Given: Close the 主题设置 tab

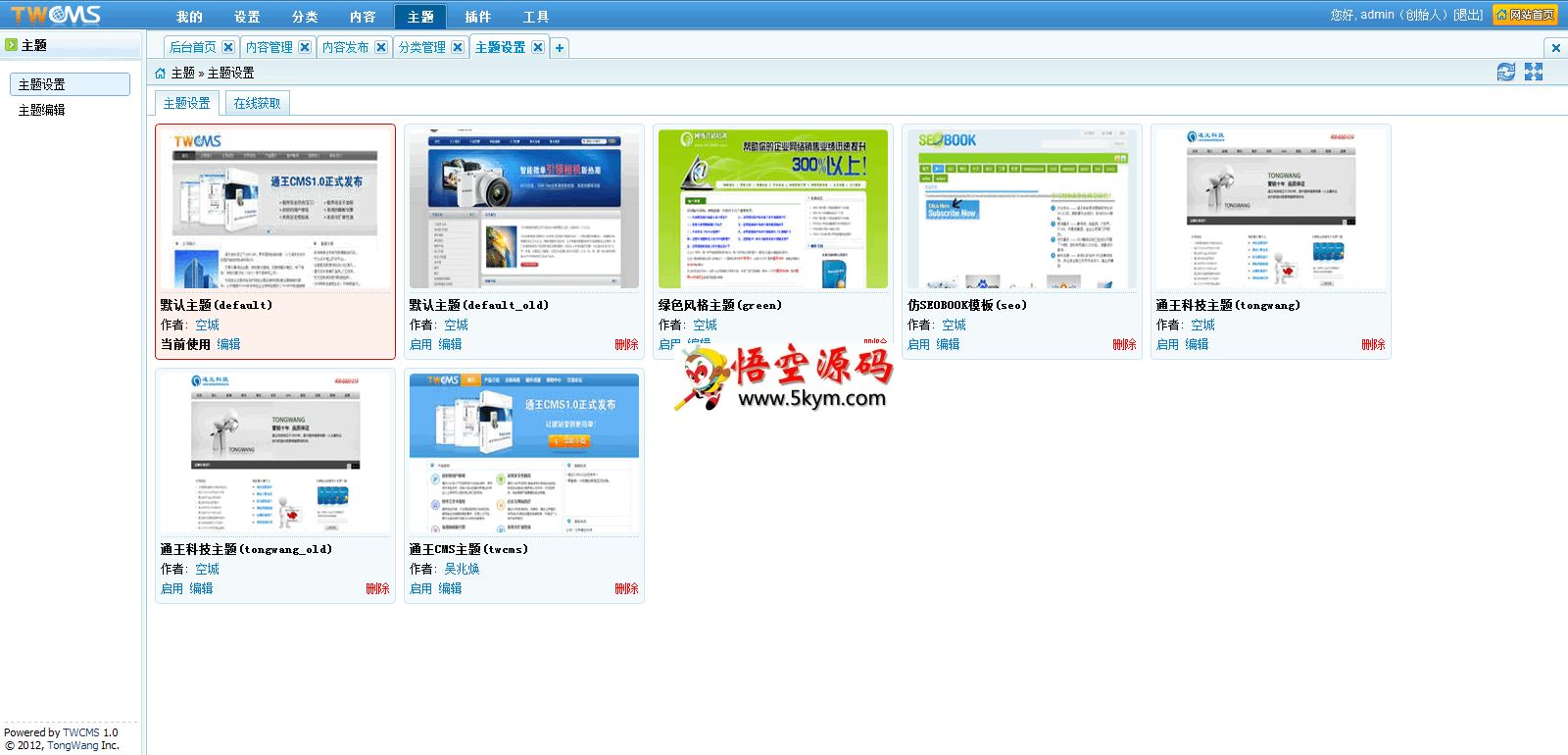Looking at the screenshot, I should [x=538, y=47].
